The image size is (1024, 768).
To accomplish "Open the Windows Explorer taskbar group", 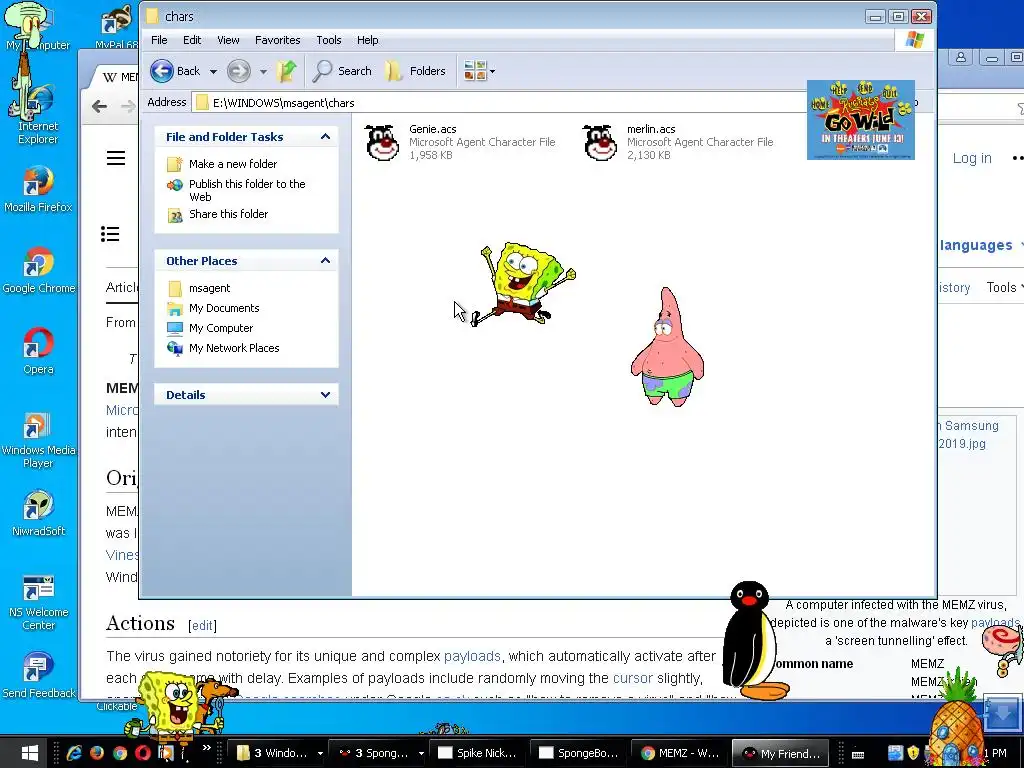I will pos(280,753).
